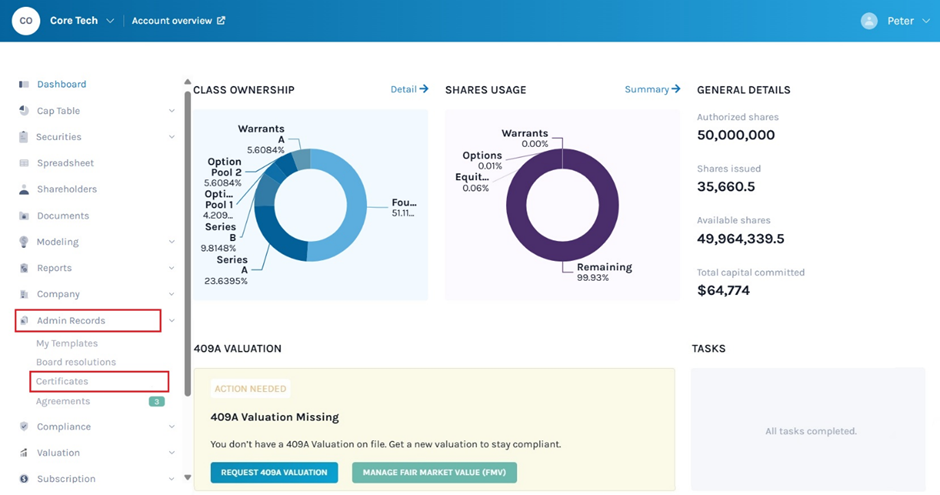Screen dimensions: 940x495
Task: Click the Cap Table pie icon
Action: [24, 111]
